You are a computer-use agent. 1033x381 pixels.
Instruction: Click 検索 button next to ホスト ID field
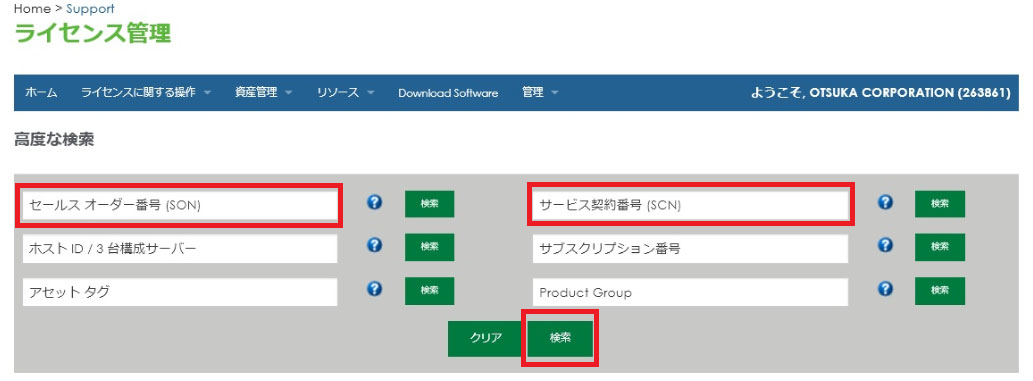click(430, 247)
